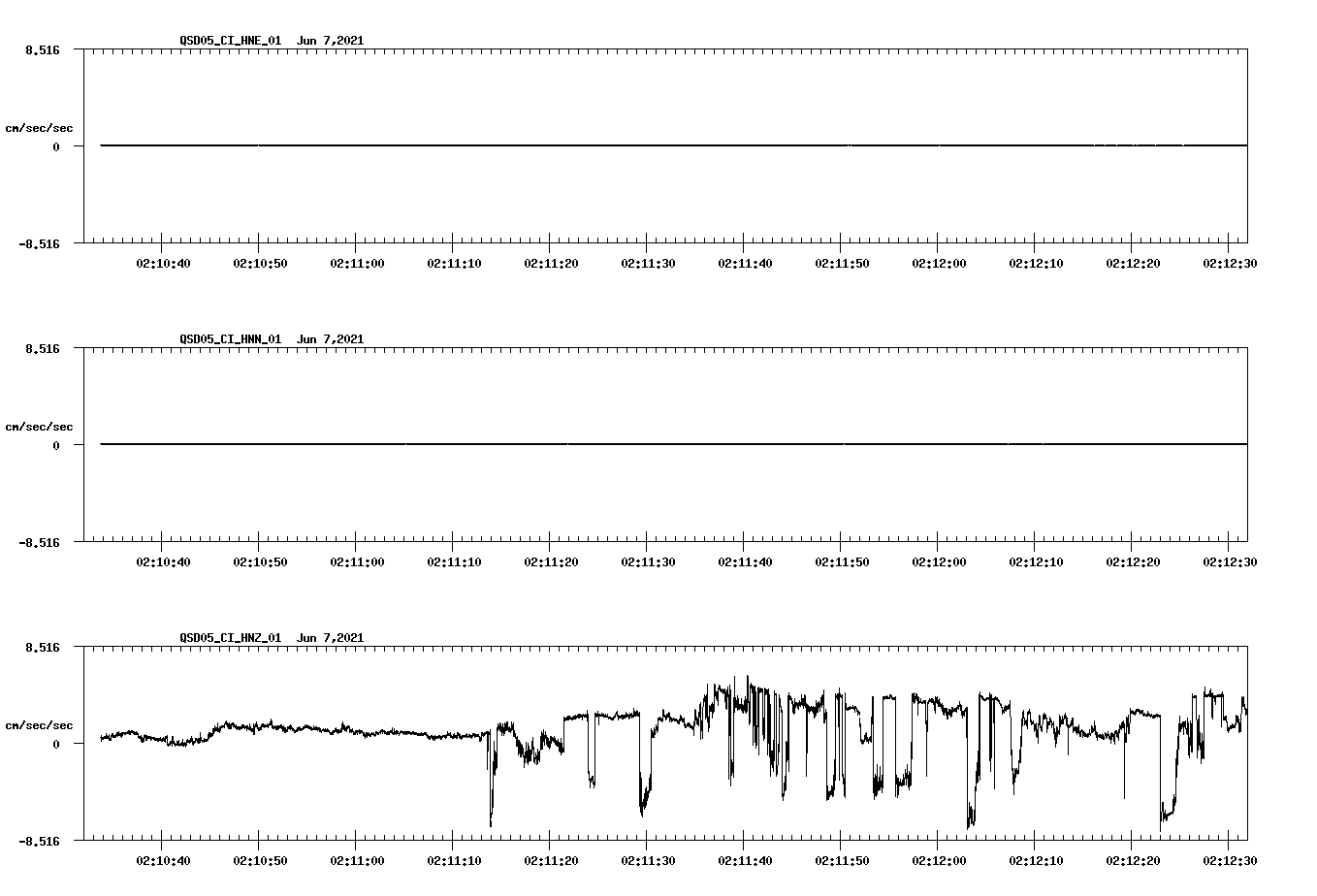Click 02:12:20 time label under HNN plot
The height and width of the screenshot is (896, 1317).
pyautogui.click(x=1133, y=561)
